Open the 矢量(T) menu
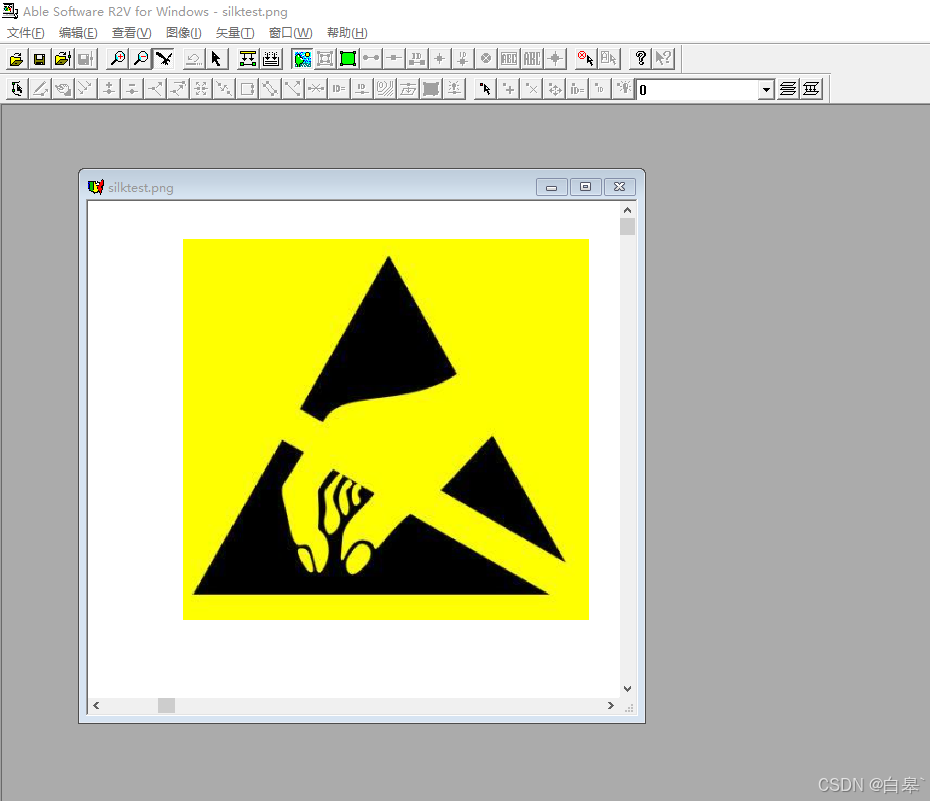The width and height of the screenshot is (930, 801). (235, 33)
